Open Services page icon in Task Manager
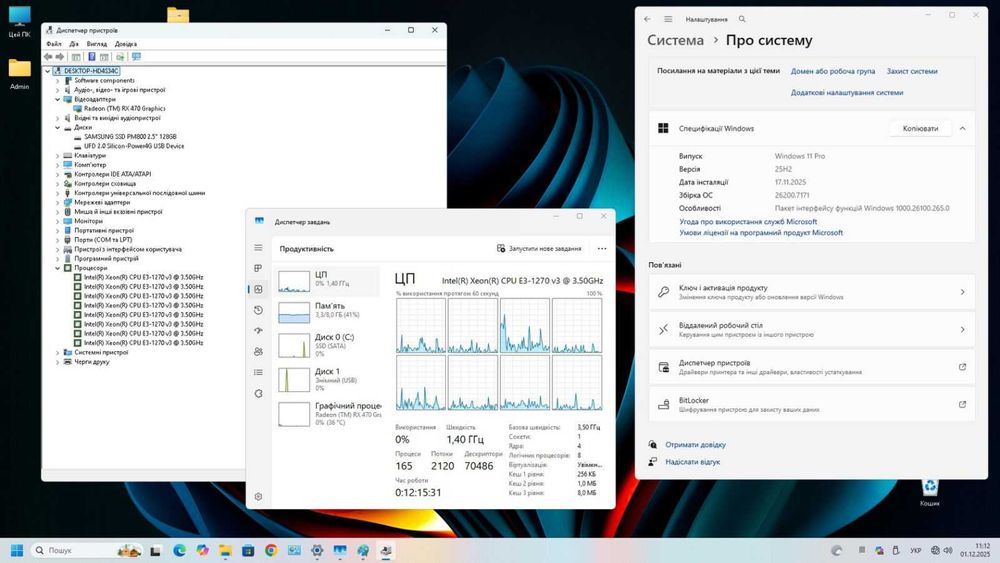This screenshot has width=1000, height=563. coord(258,393)
